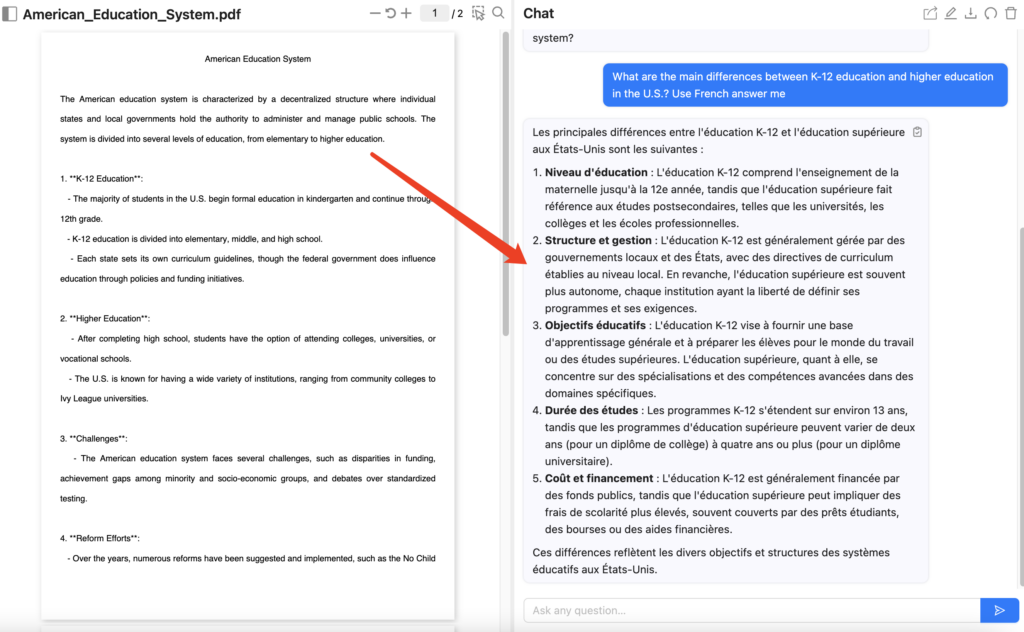
Task: Focus the 'Ask any question...' input box
Action: pyautogui.click(x=752, y=610)
